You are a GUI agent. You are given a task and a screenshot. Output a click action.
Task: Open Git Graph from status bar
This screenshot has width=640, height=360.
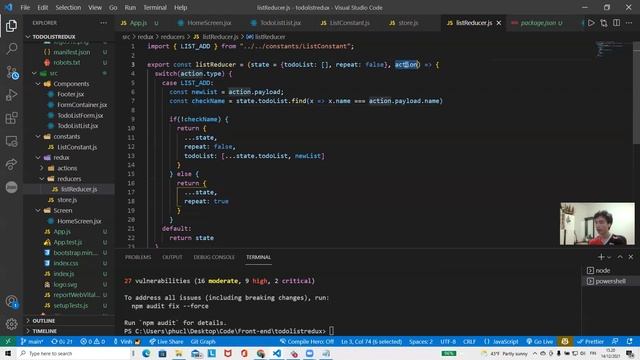pos(203,342)
